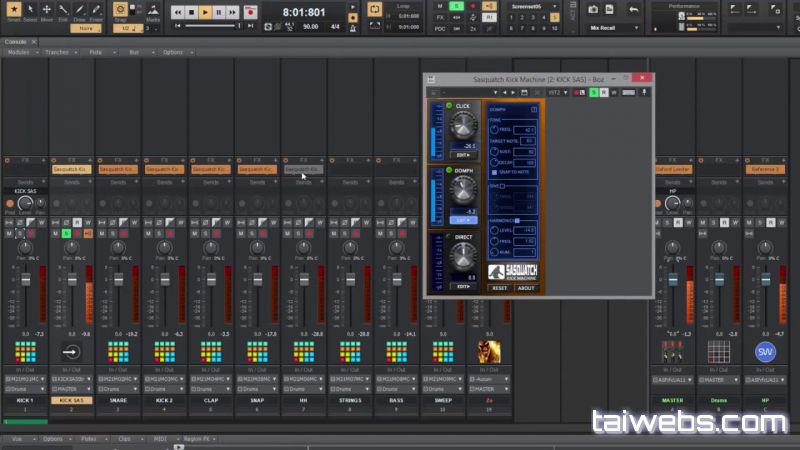Open the VST2 dropdown in plugin window

point(559,92)
